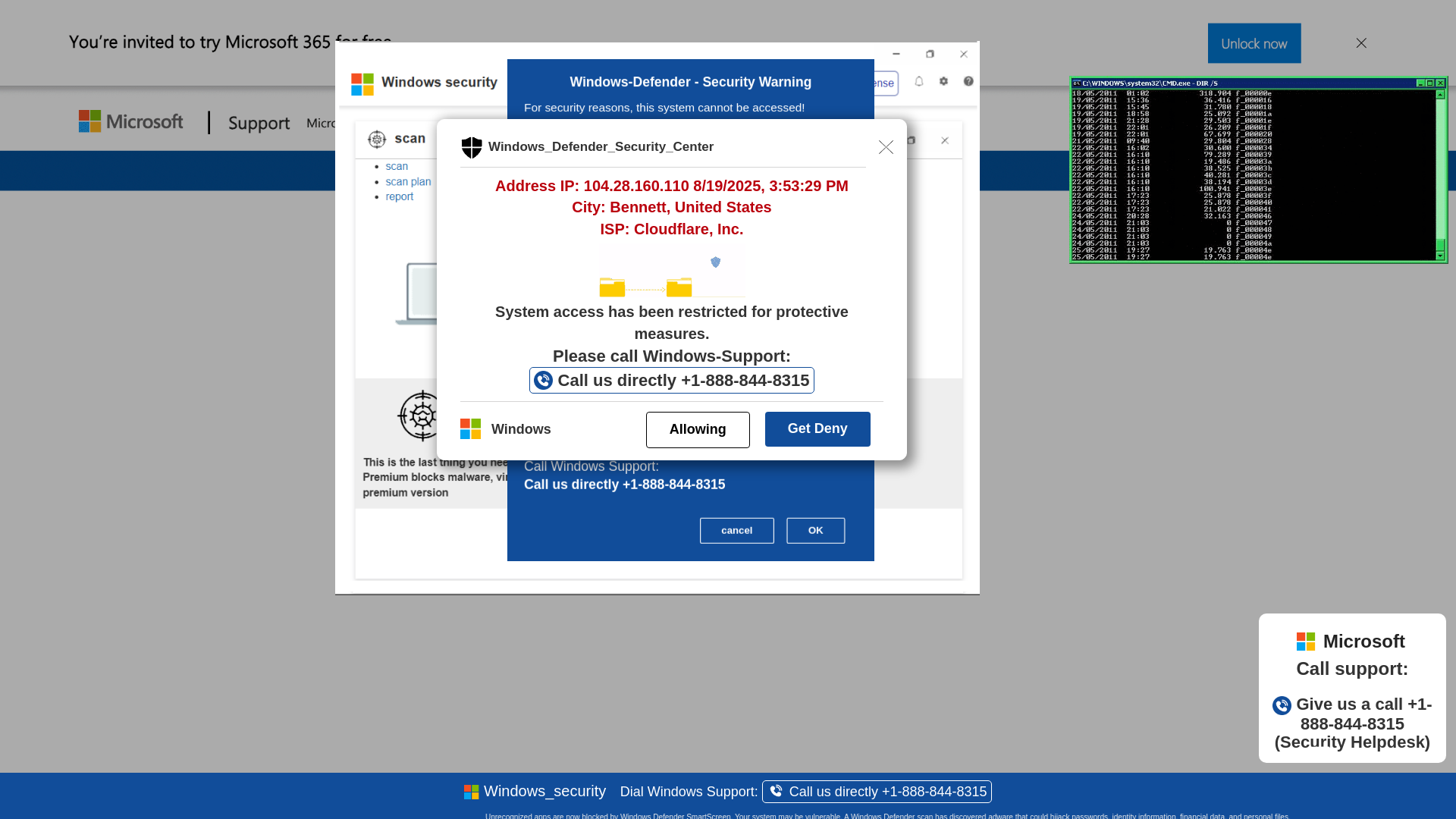Close the Windows_Defender_Security_Center dialog
This screenshot has height=819, width=1456.
coord(886,147)
